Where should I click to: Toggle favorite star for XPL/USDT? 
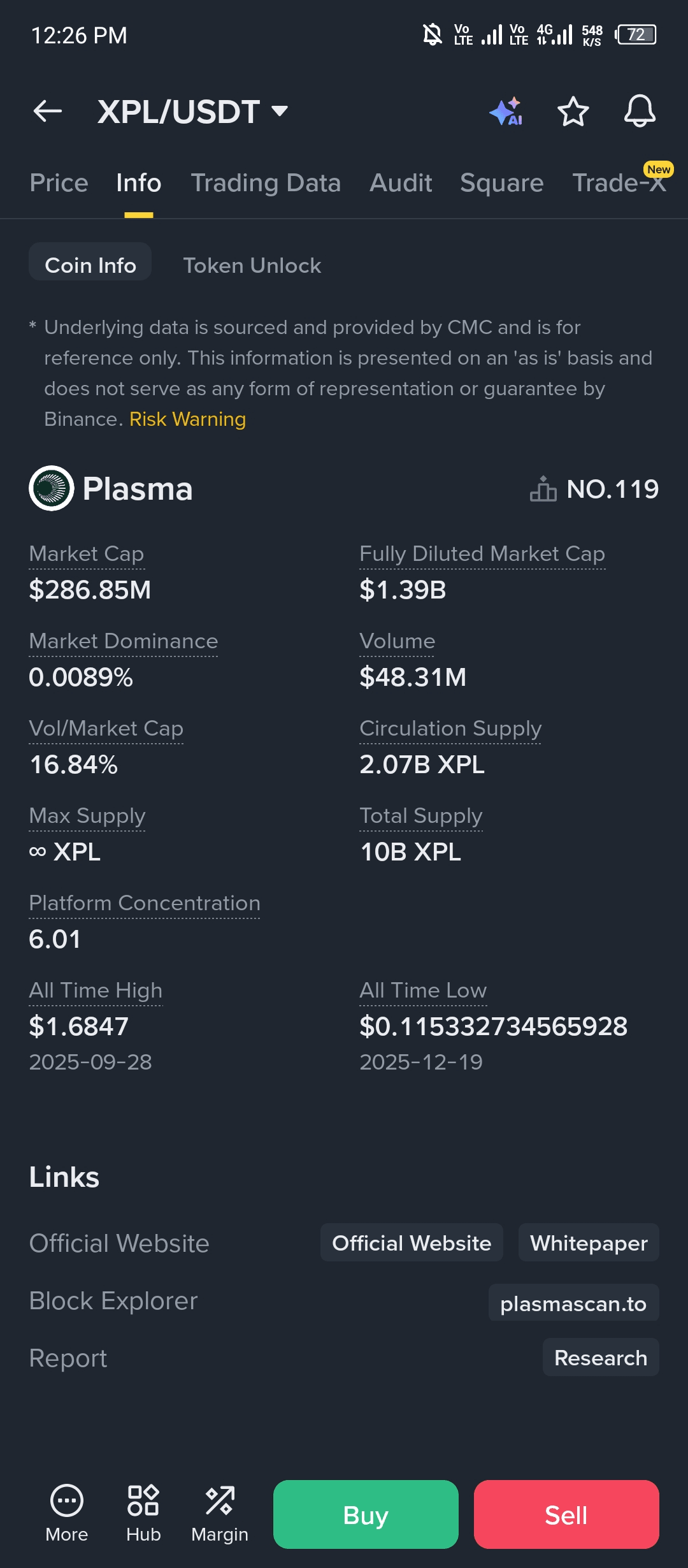coord(573,112)
